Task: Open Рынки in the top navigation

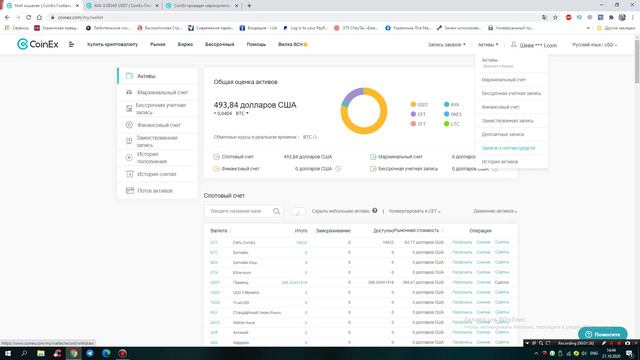Action: click(x=158, y=44)
